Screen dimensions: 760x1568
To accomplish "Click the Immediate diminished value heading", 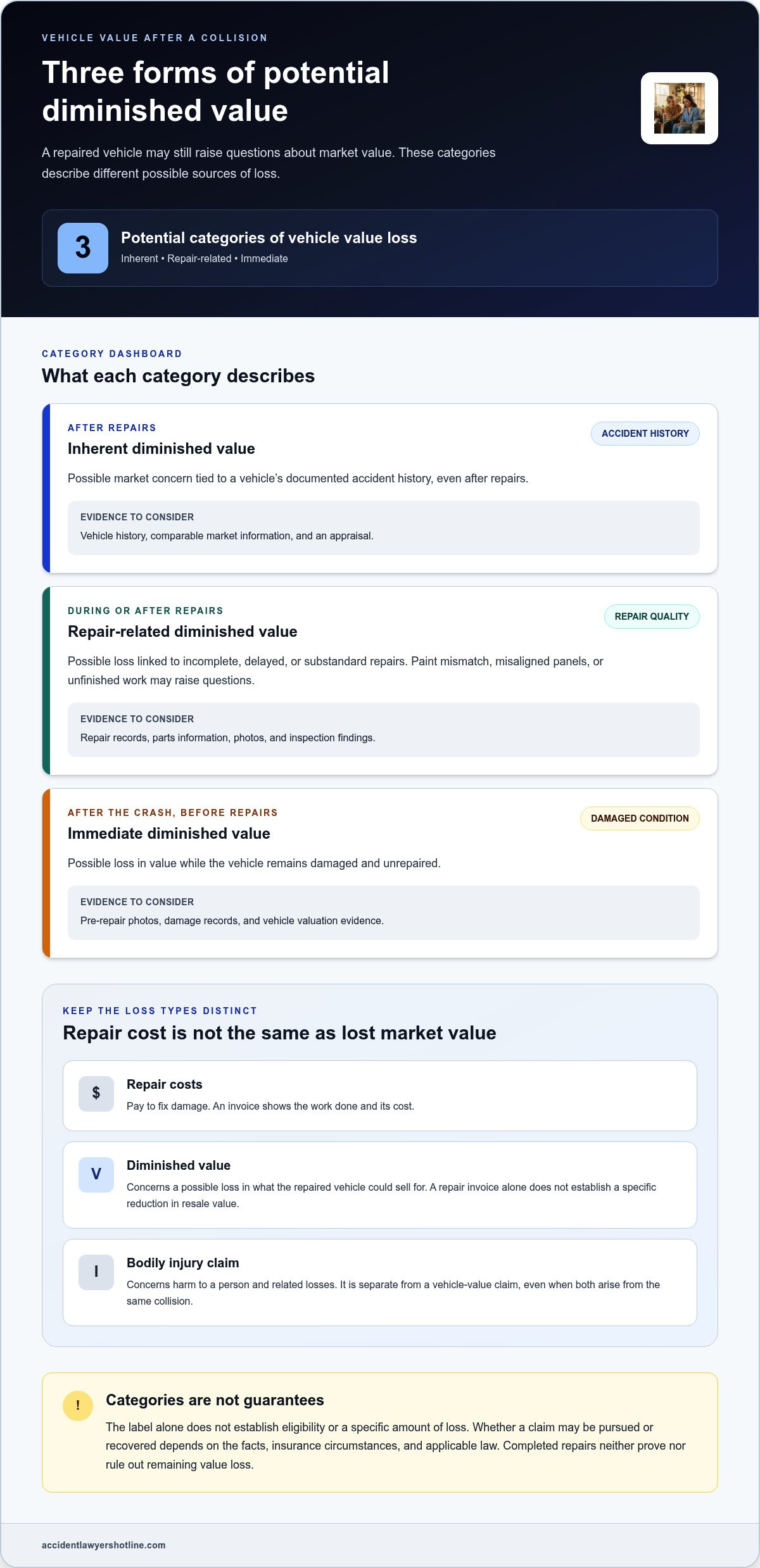I will tap(169, 834).
